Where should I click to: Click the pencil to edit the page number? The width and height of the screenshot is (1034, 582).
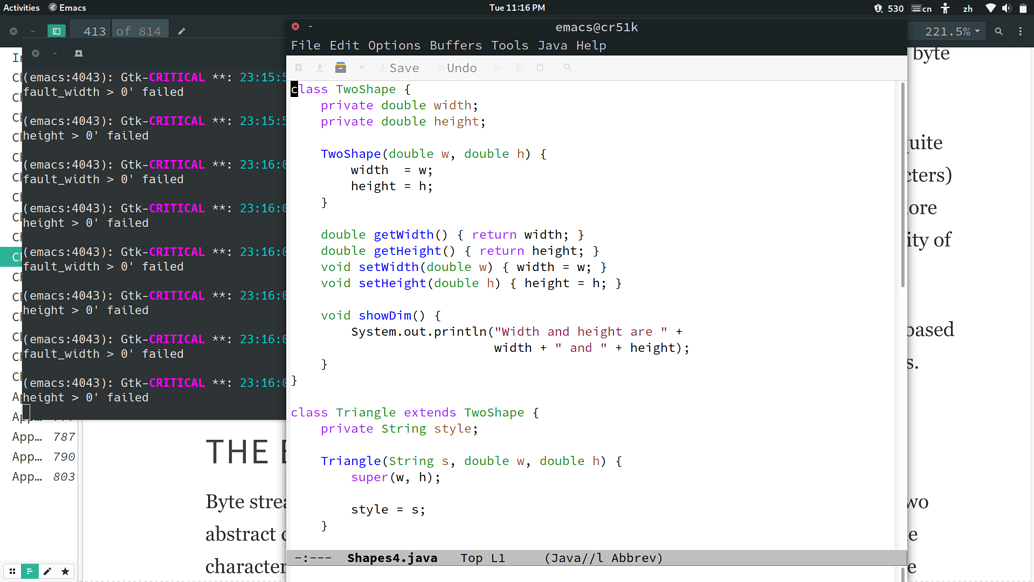tap(182, 31)
